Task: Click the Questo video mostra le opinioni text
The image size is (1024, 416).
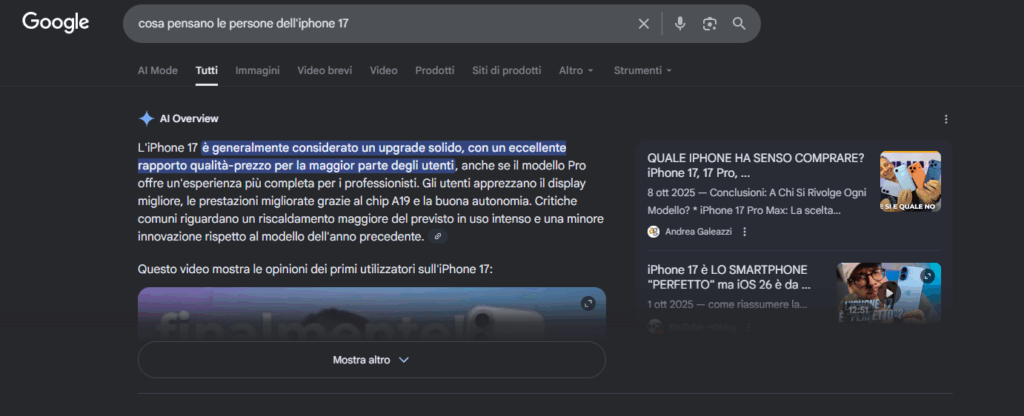Action: pyautogui.click(x=314, y=269)
